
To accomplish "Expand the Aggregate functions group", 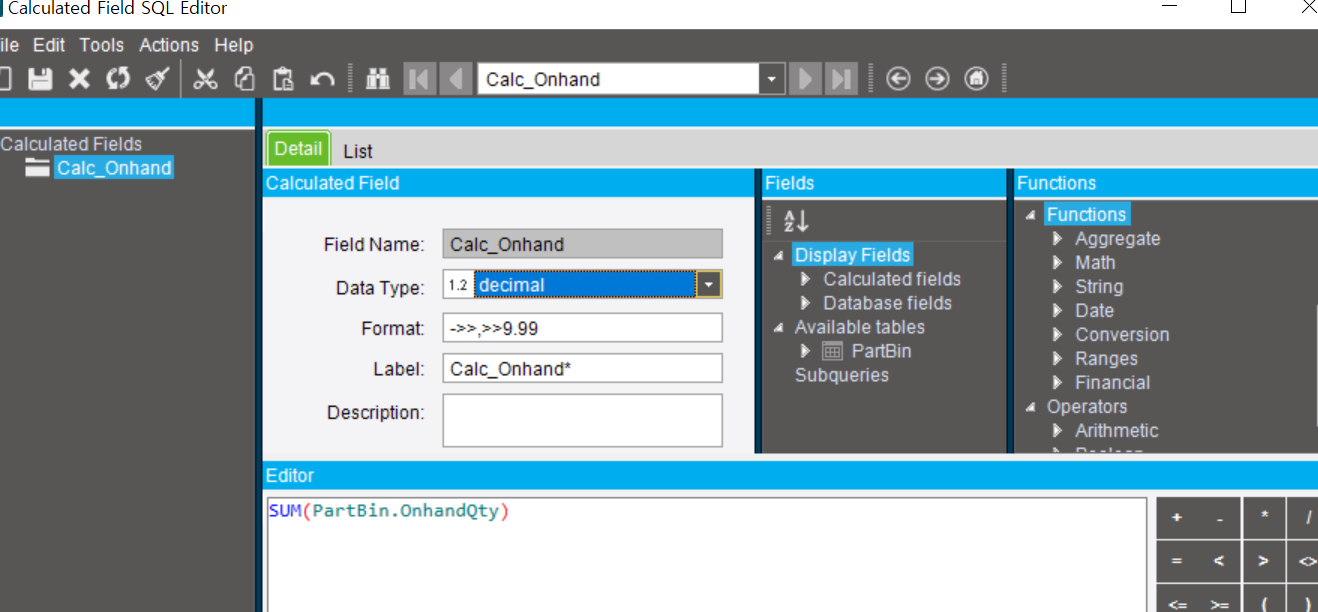I will [x=1058, y=239].
